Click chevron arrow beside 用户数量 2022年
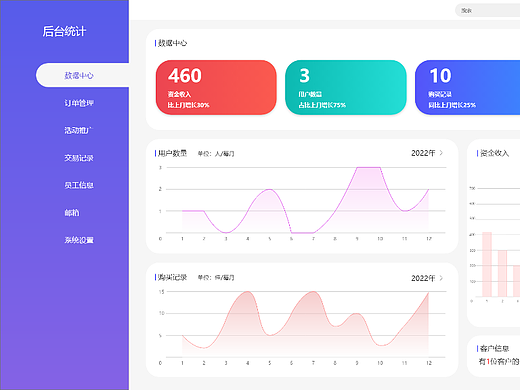 (441, 153)
